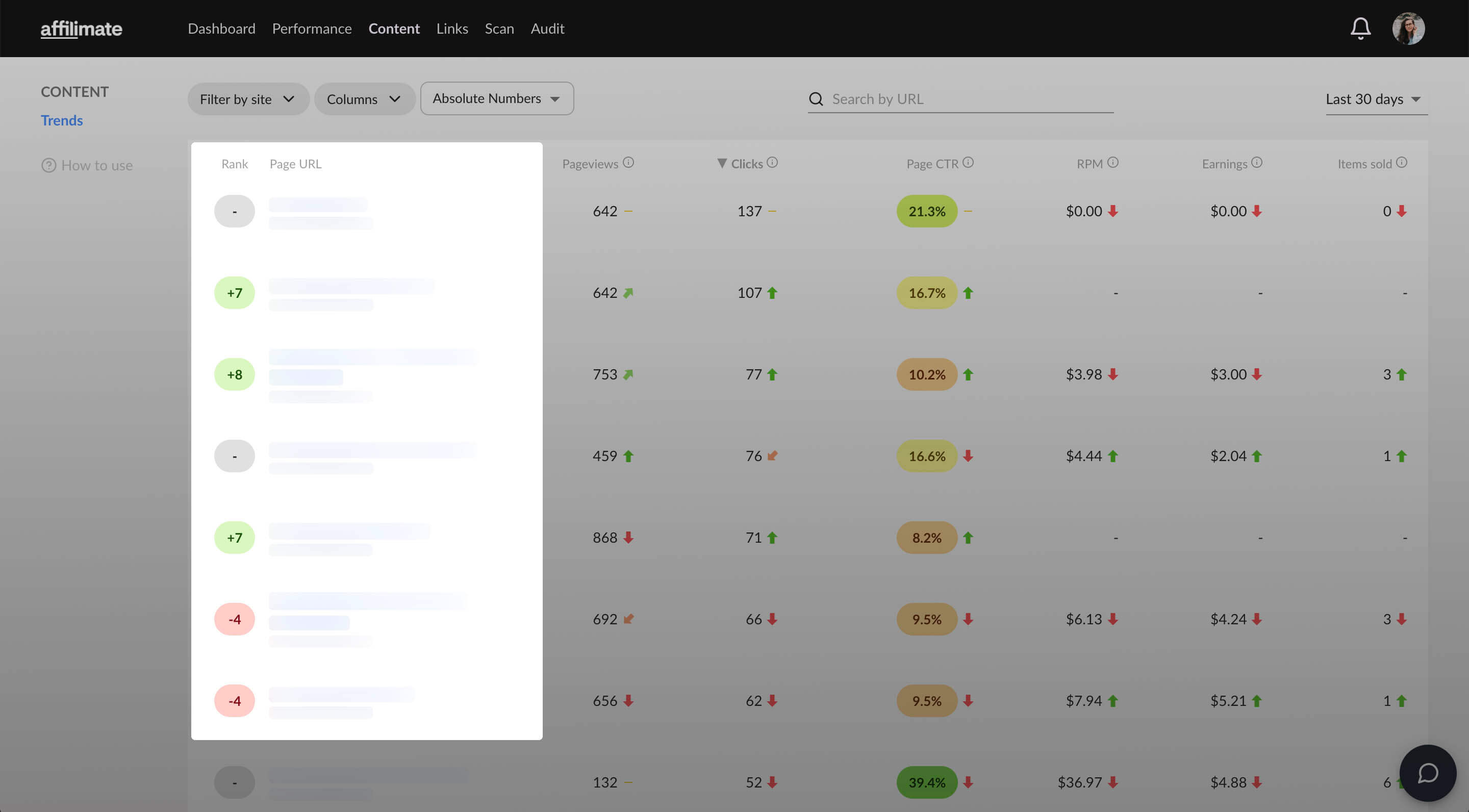Select the Trends sidebar link
The width and height of the screenshot is (1469, 812).
(x=62, y=120)
